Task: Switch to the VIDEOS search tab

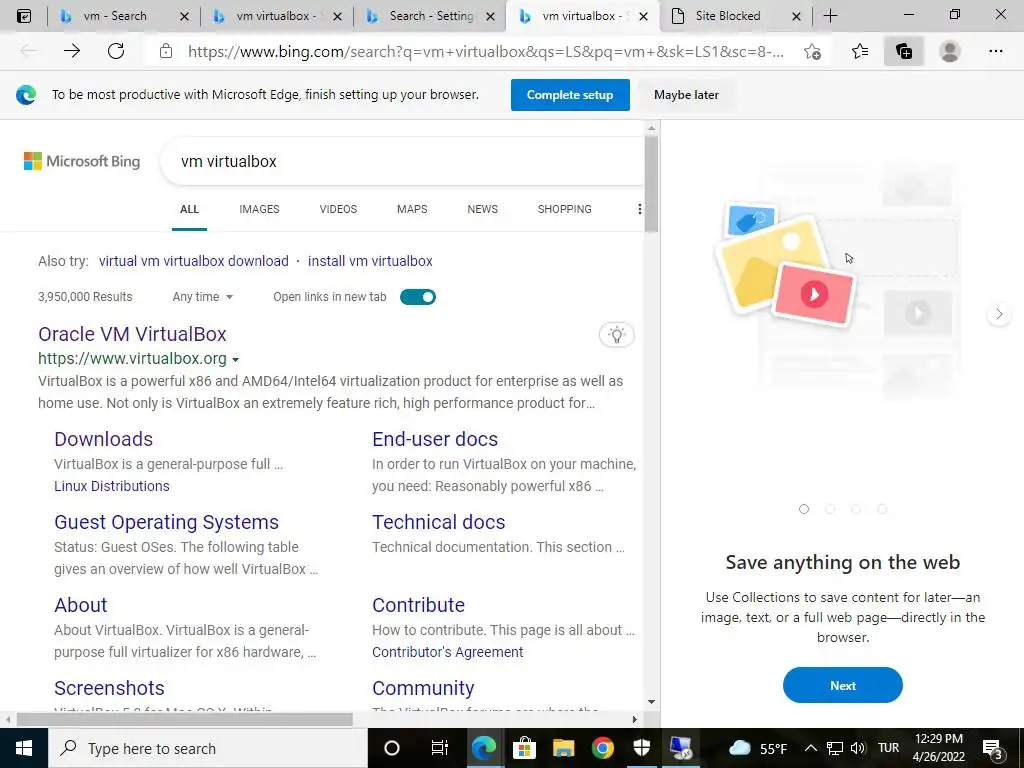Action: click(338, 209)
